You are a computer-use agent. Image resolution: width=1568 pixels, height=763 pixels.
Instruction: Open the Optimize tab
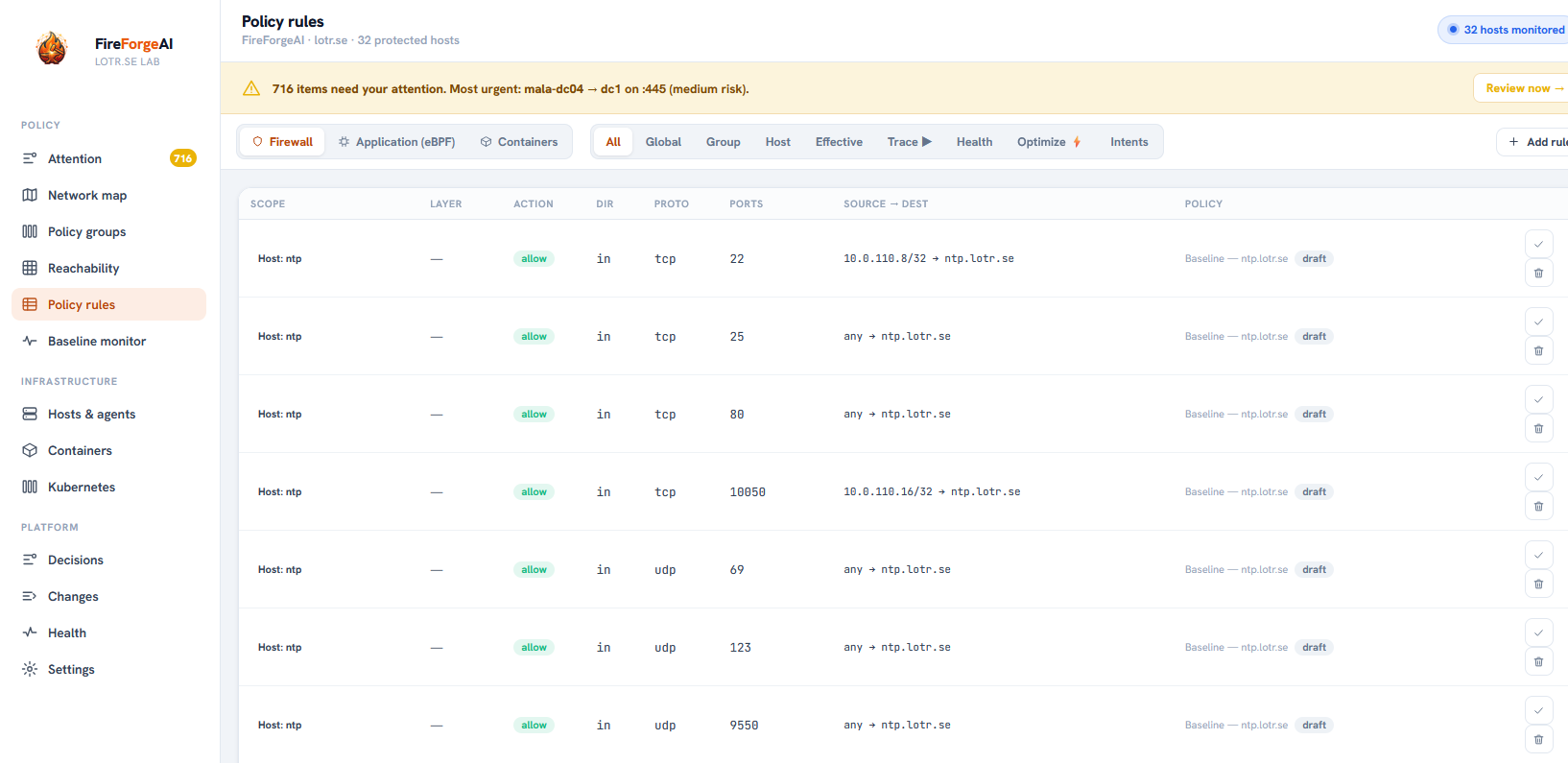[1050, 142]
